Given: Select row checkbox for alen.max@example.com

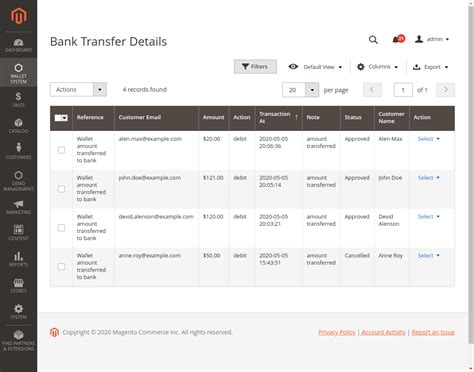Looking at the screenshot, I should click(x=61, y=150).
